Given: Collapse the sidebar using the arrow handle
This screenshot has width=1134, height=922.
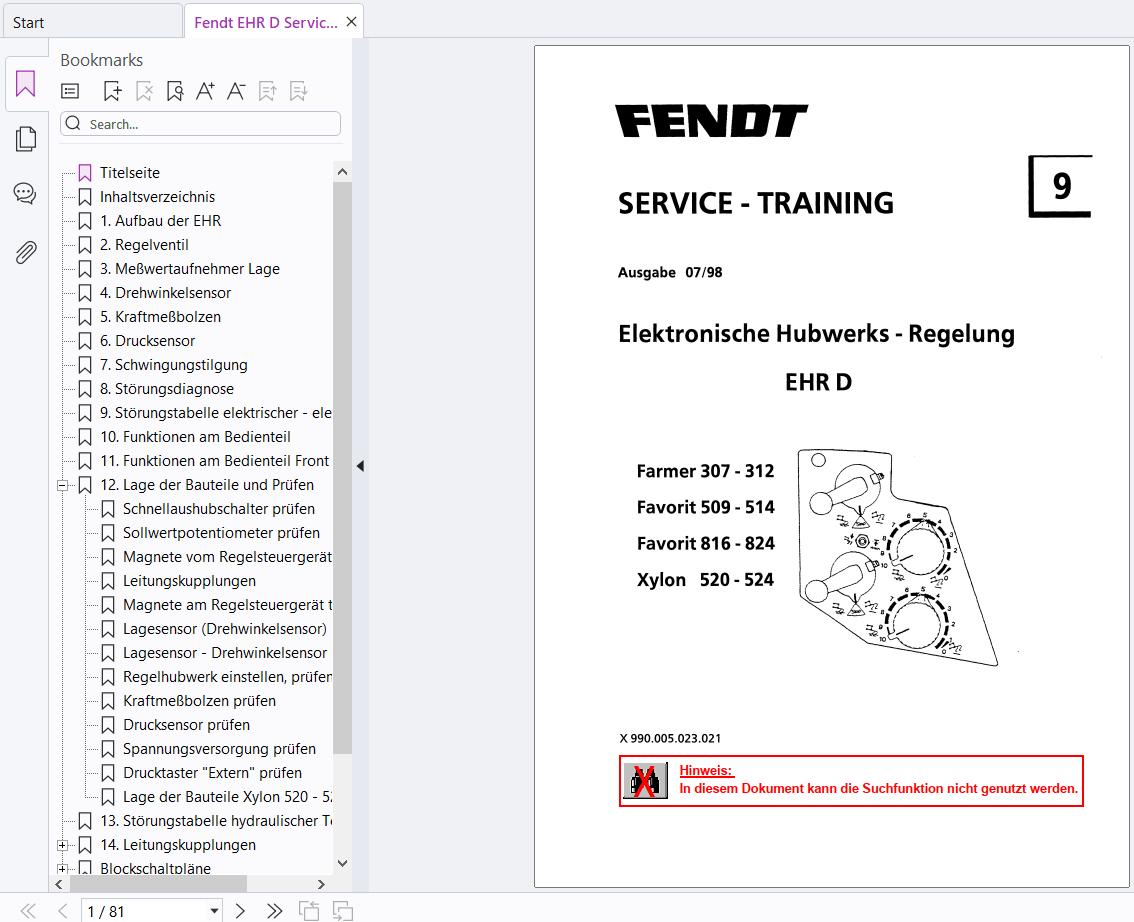Looking at the screenshot, I should pyautogui.click(x=360, y=465).
